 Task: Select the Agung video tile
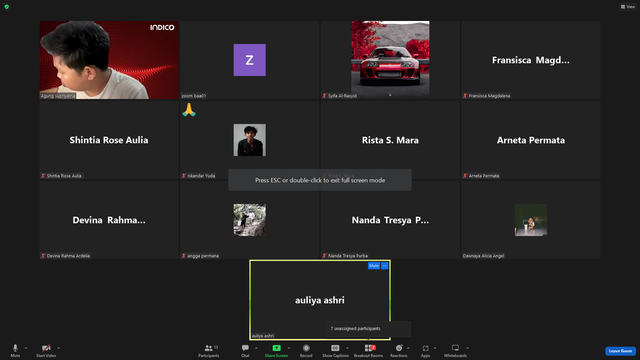pos(109,60)
